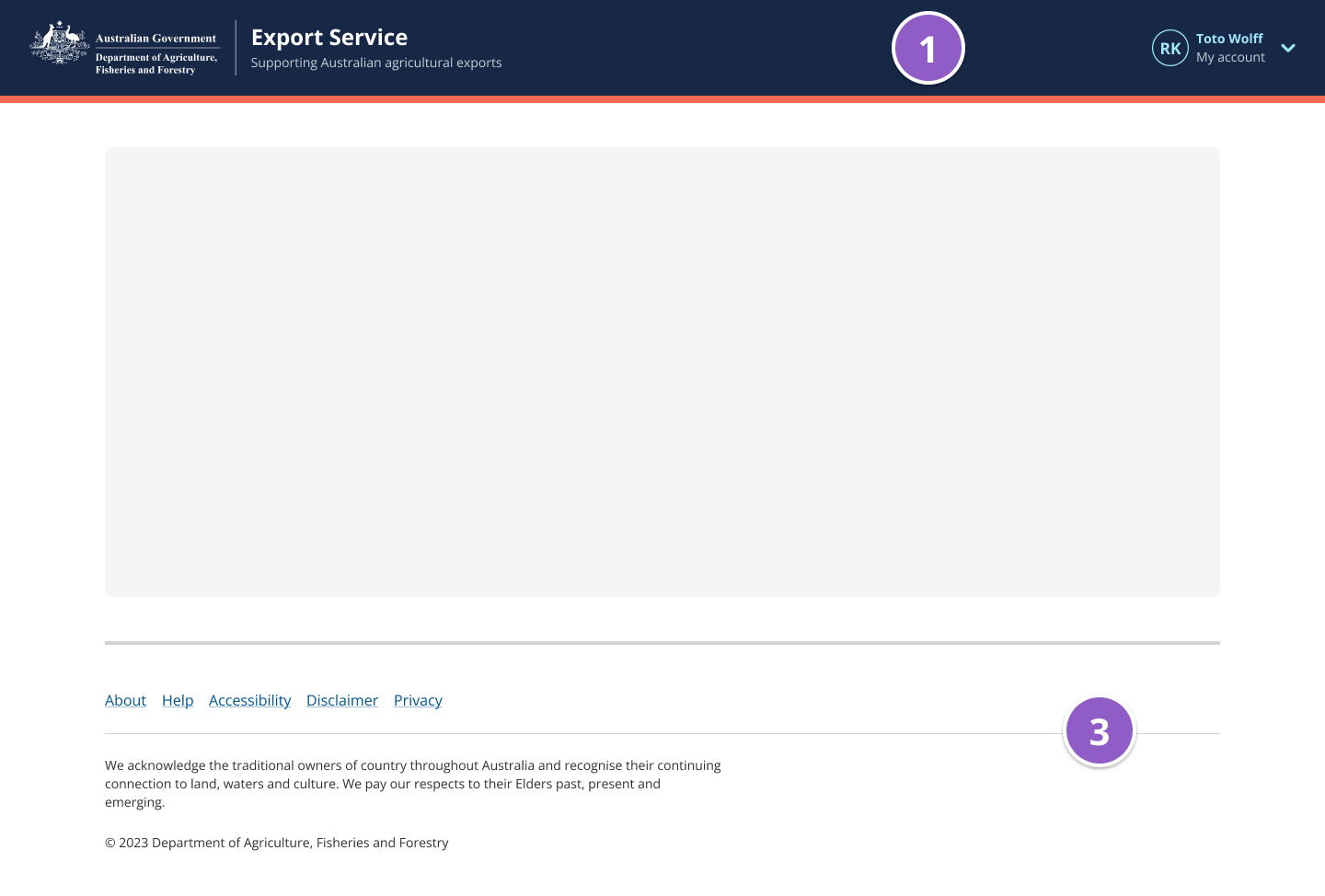
Task: Open the Privacy link
Action: click(418, 700)
